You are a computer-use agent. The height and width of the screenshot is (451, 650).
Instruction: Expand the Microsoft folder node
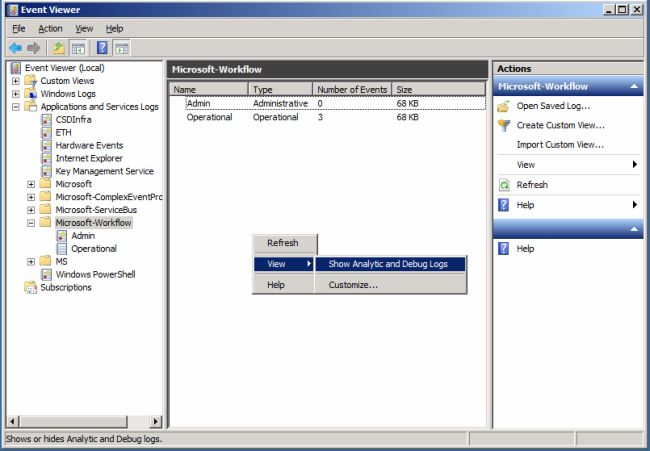pyautogui.click(x=31, y=184)
